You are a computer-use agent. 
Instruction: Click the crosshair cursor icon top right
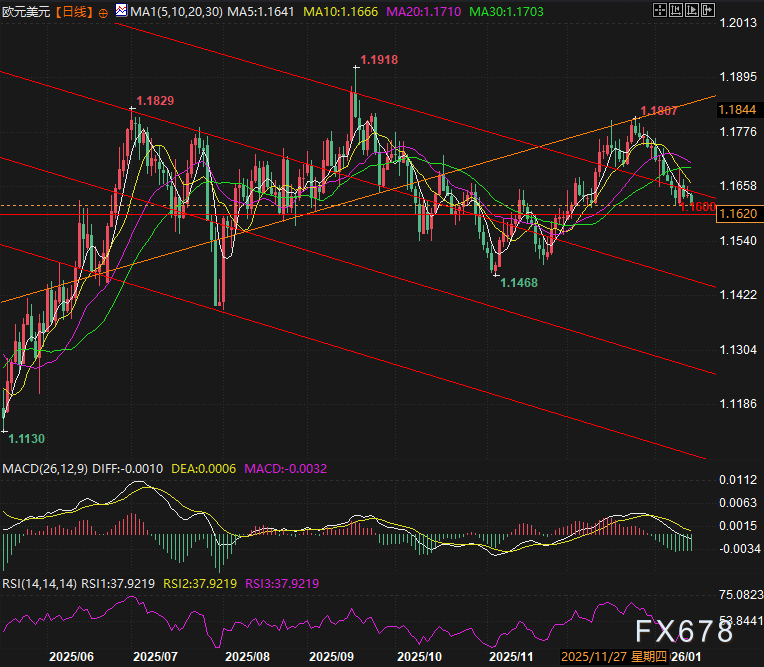(659, 10)
